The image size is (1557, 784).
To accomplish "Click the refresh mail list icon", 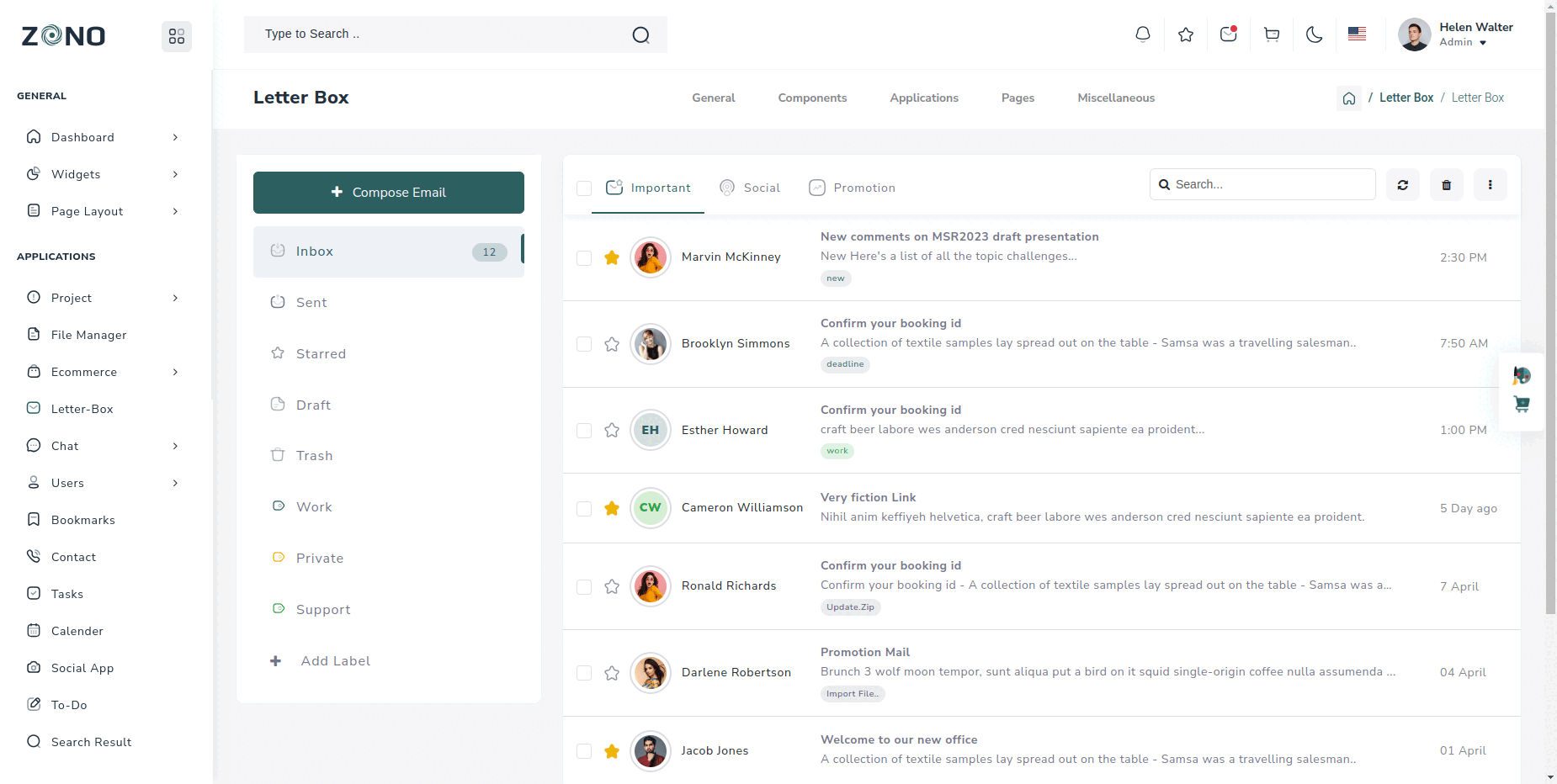I will click(1402, 185).
